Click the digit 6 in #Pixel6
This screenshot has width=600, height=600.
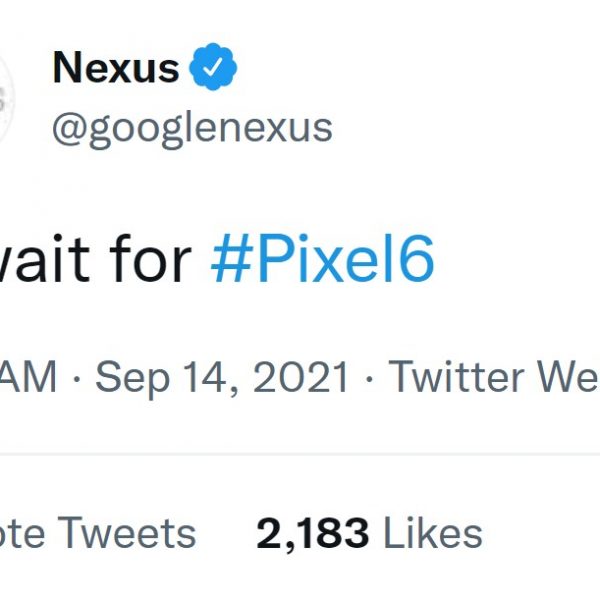(x=420, y=261)
